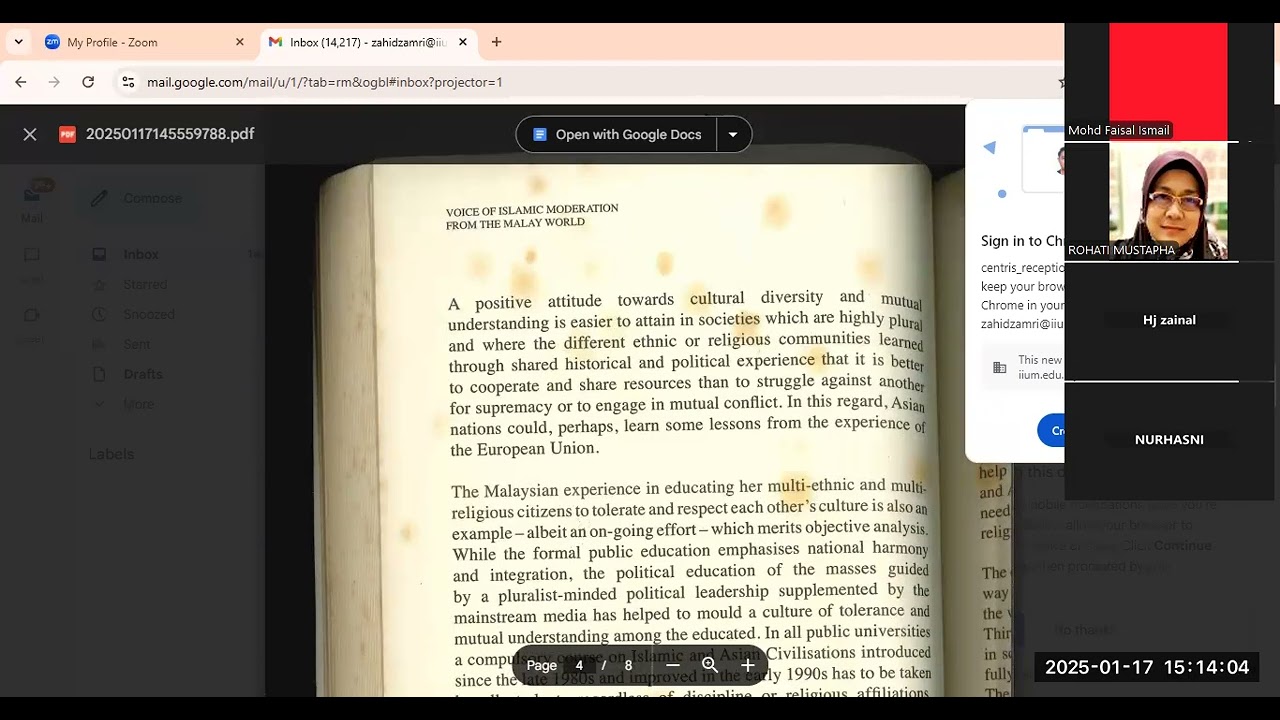The width and height of the screenshot is (1280, 720).
Task: Close the PDF preview with X icon
Action: click(30, 134)
